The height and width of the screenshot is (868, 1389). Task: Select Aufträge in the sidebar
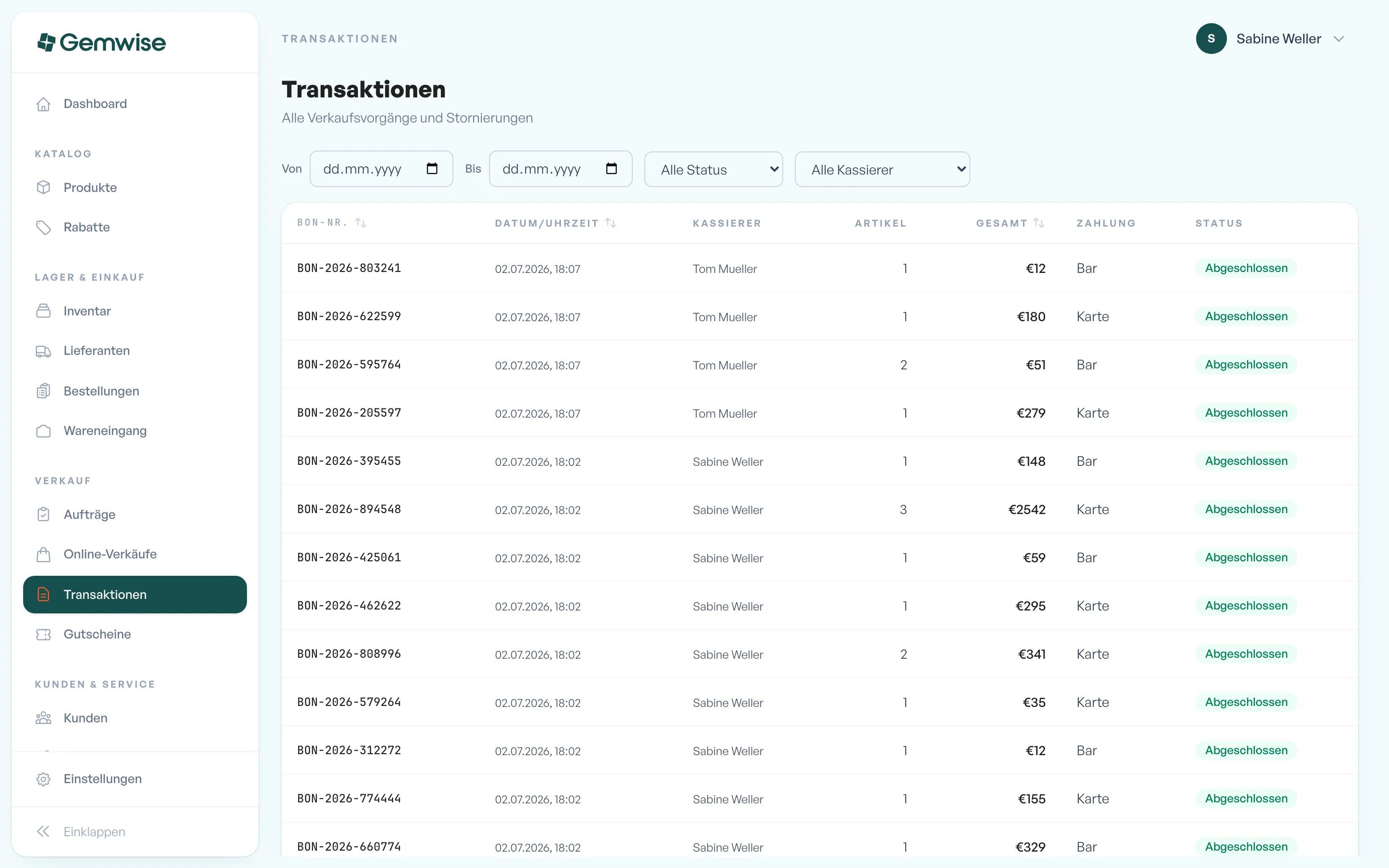coord(135,515)
